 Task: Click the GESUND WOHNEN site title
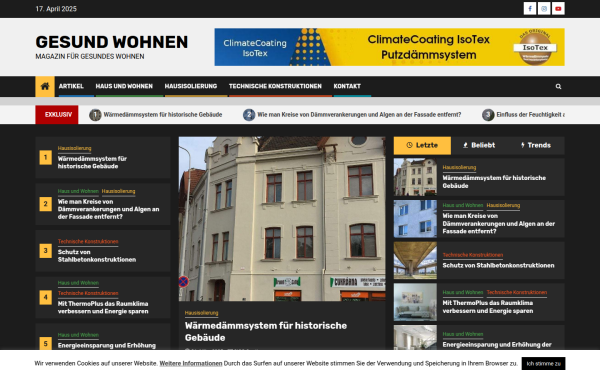[x=112, y=42]
